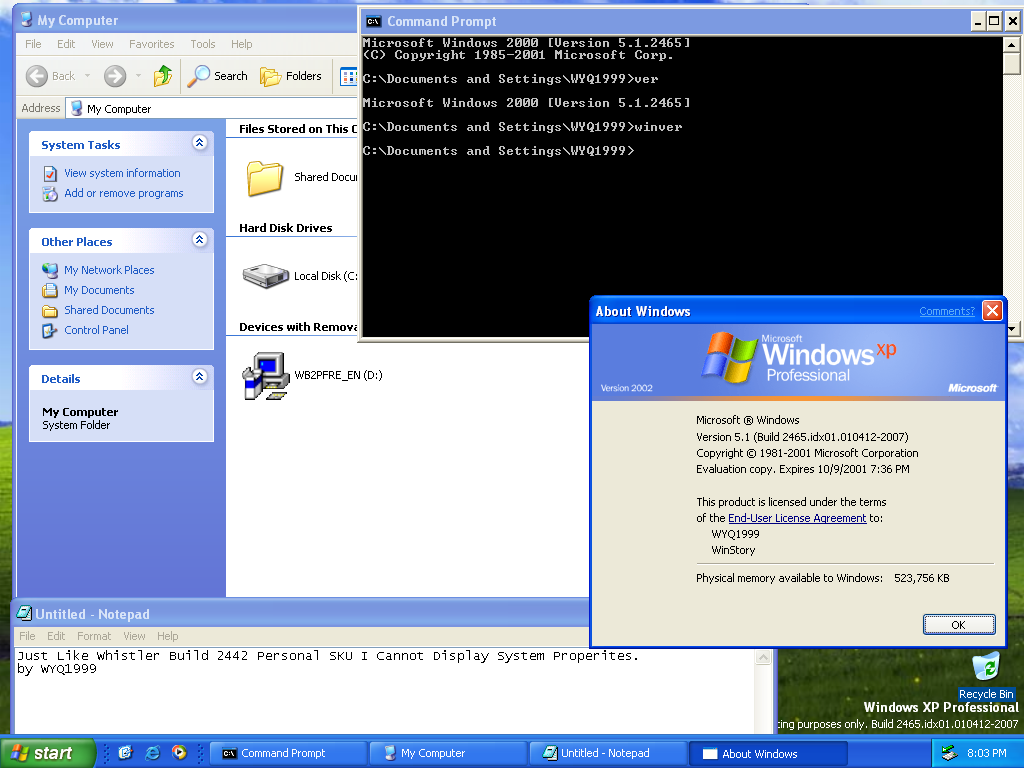Open the Favorites menu in My Computer
The image size is (1024, 768).
(151, 44)
